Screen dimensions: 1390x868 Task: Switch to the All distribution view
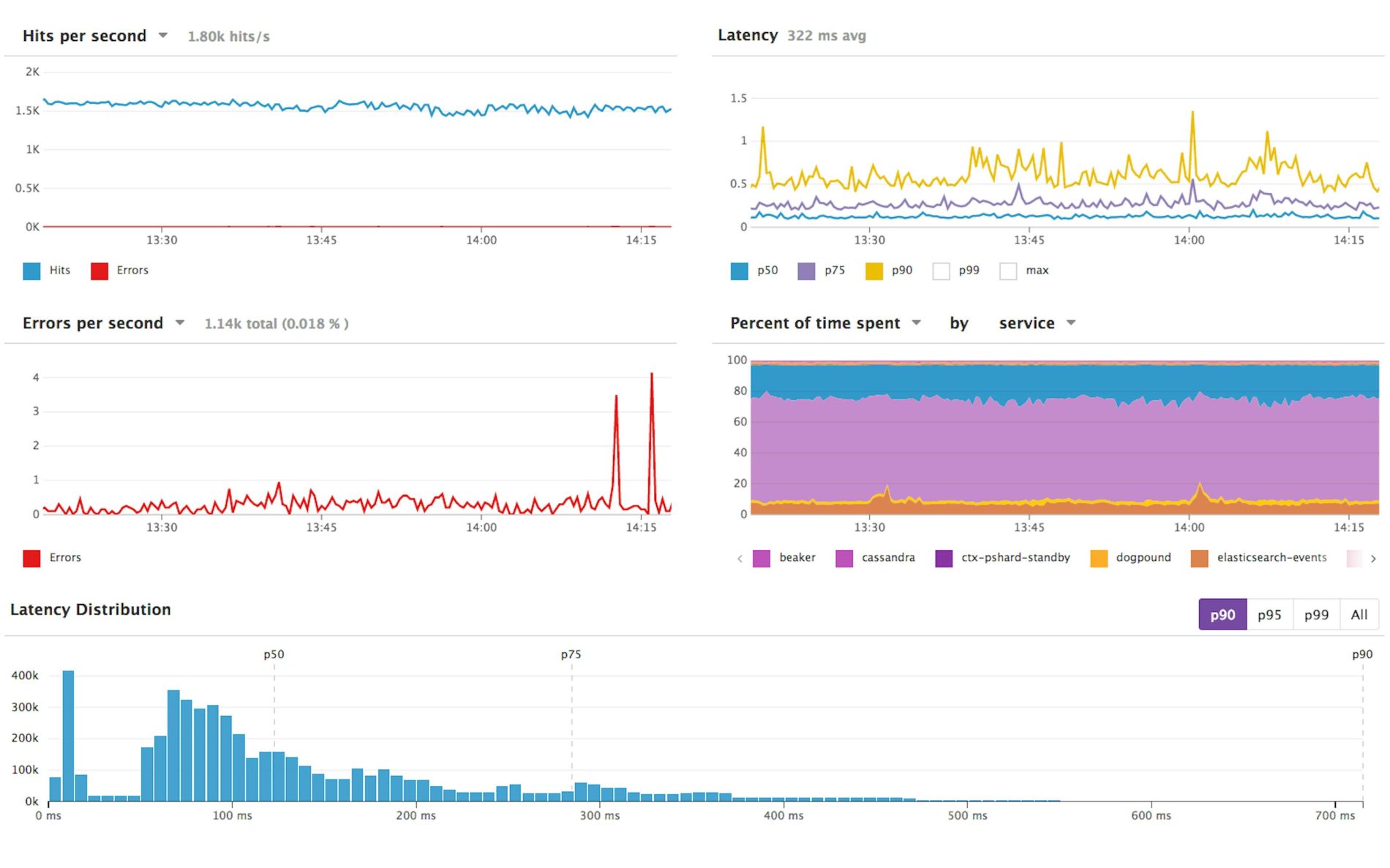point(1359,614)
